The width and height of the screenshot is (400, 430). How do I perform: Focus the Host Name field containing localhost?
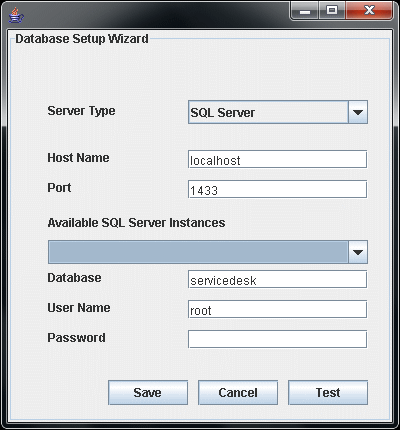pyautogui.click(x=278, y=159)
